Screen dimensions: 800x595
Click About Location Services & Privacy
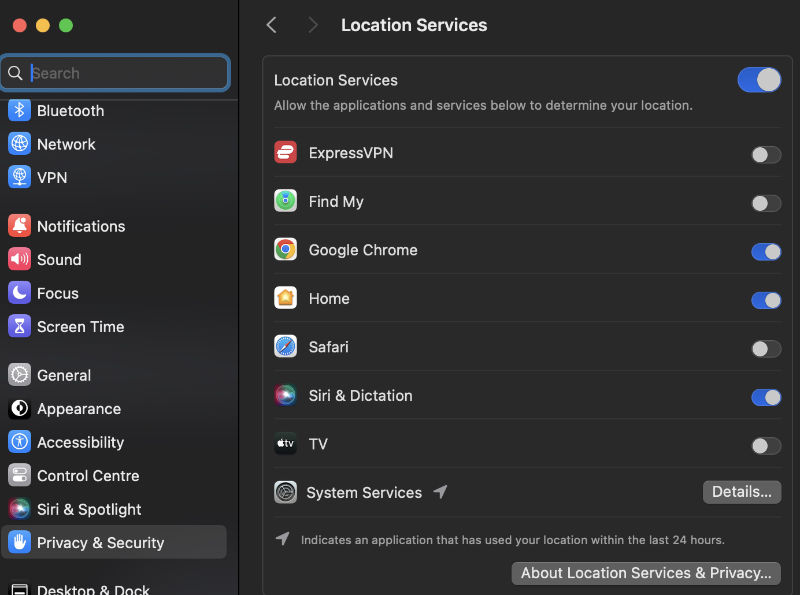[x=645, y=573]
